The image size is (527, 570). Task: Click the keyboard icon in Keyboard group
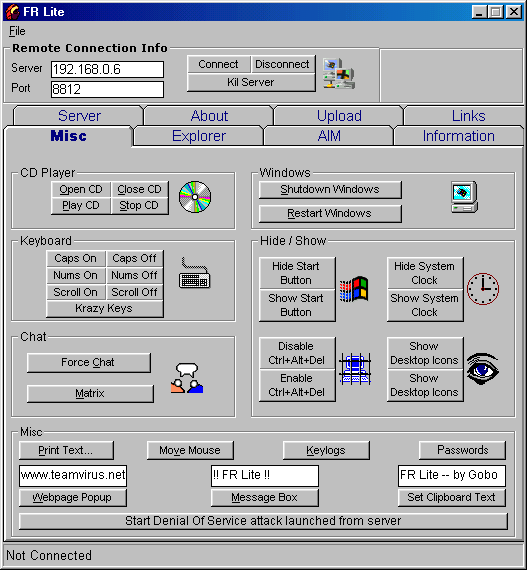(x=195, y=273)
